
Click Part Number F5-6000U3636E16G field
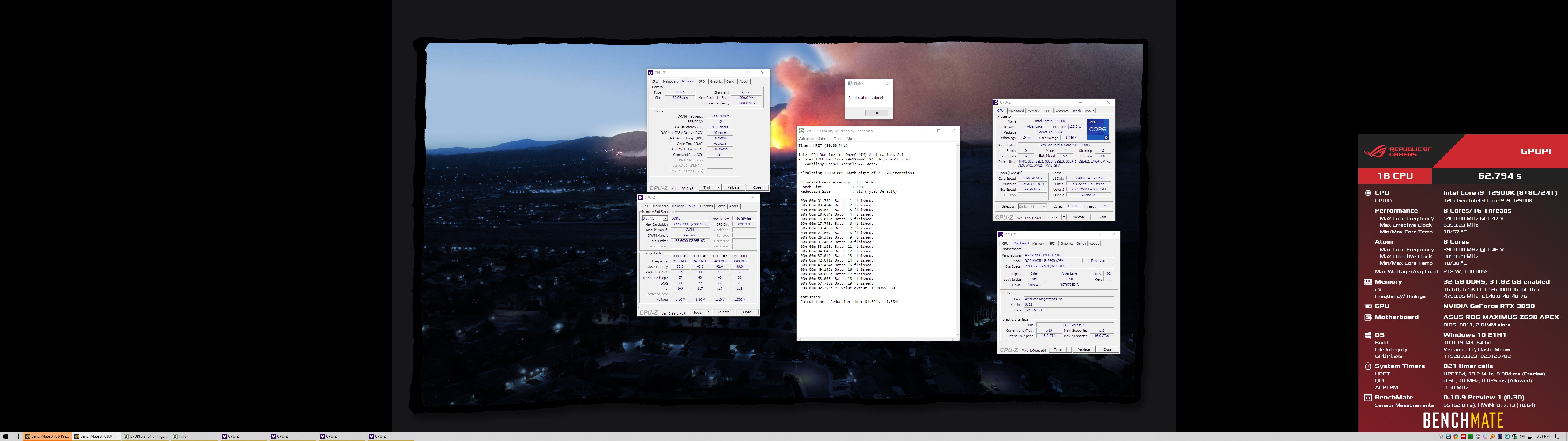(x=690, y=241)
